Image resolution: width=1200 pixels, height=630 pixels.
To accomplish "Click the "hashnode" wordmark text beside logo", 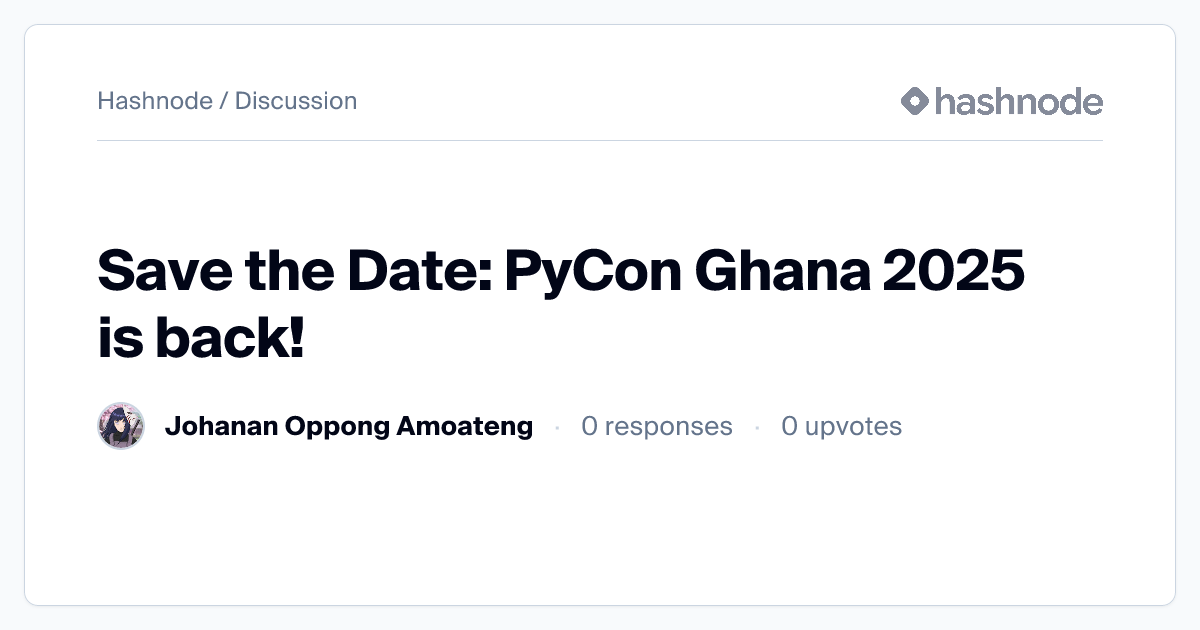I will point(1018,101).
